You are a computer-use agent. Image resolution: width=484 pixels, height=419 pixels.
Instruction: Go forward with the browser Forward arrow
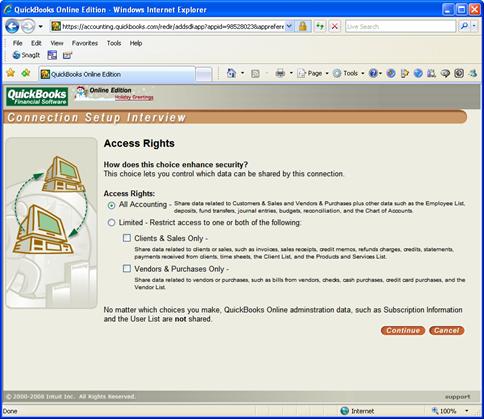coord(28,26)
